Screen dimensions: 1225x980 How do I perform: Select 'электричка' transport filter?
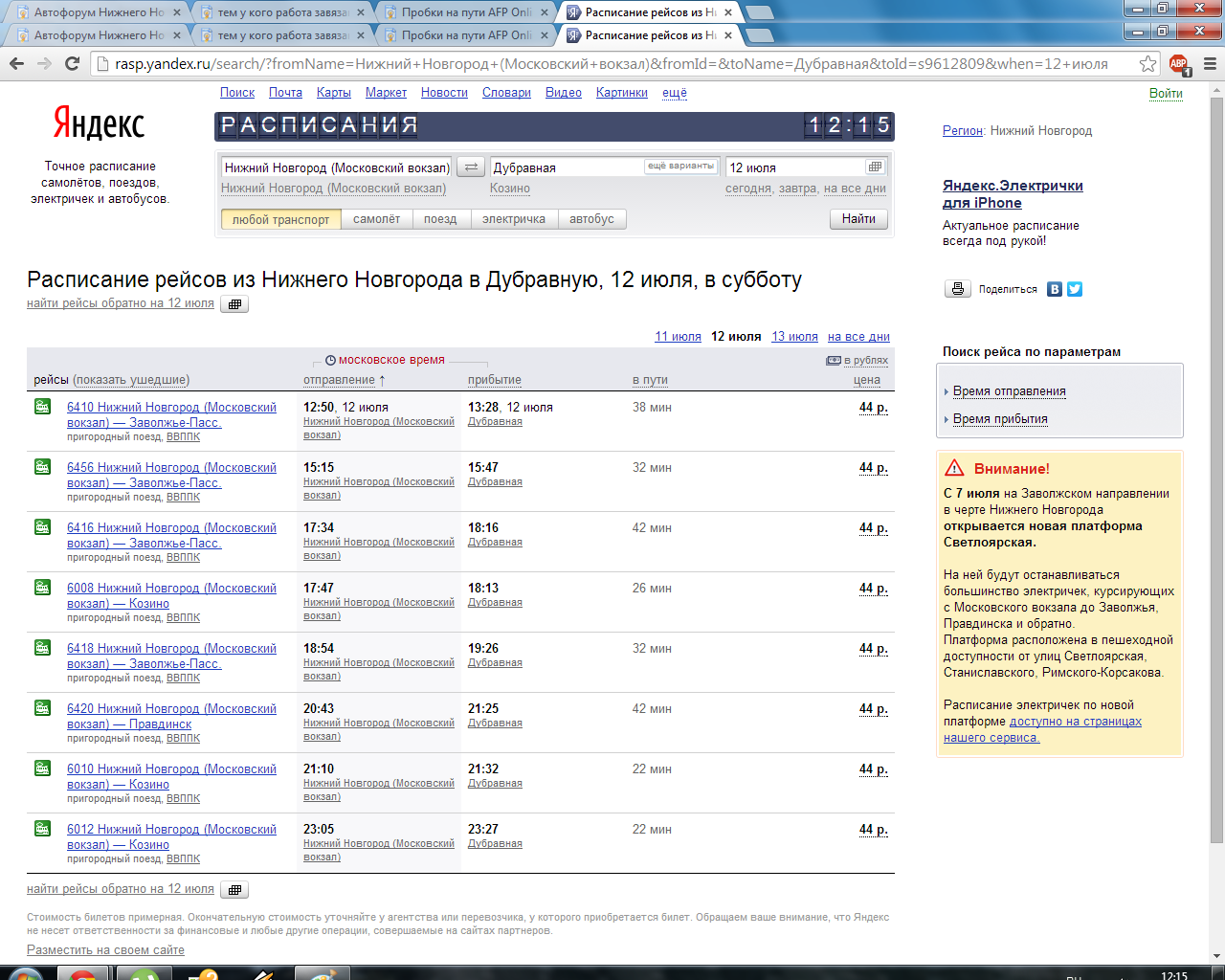513,219
